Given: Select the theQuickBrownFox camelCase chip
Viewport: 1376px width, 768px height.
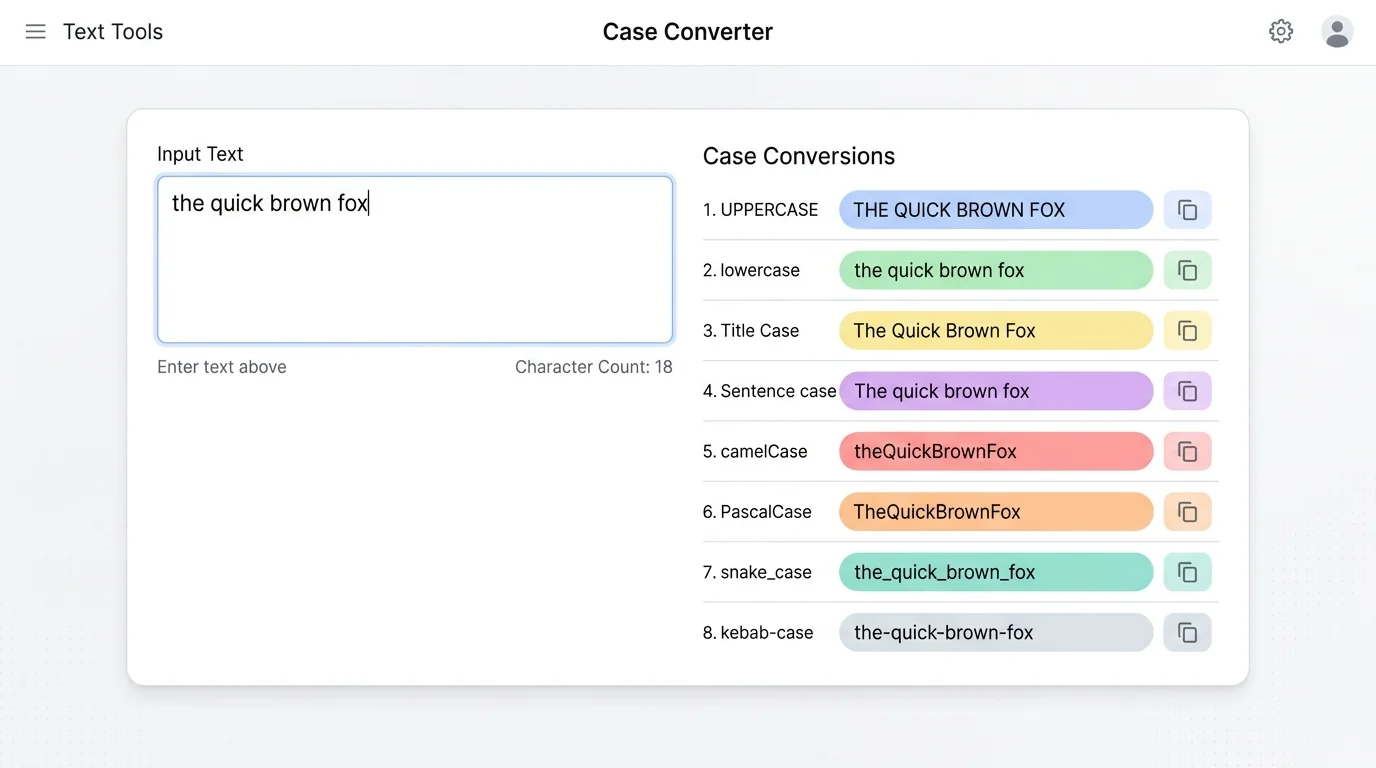Looking at the screenshot, I should [995, 451].
